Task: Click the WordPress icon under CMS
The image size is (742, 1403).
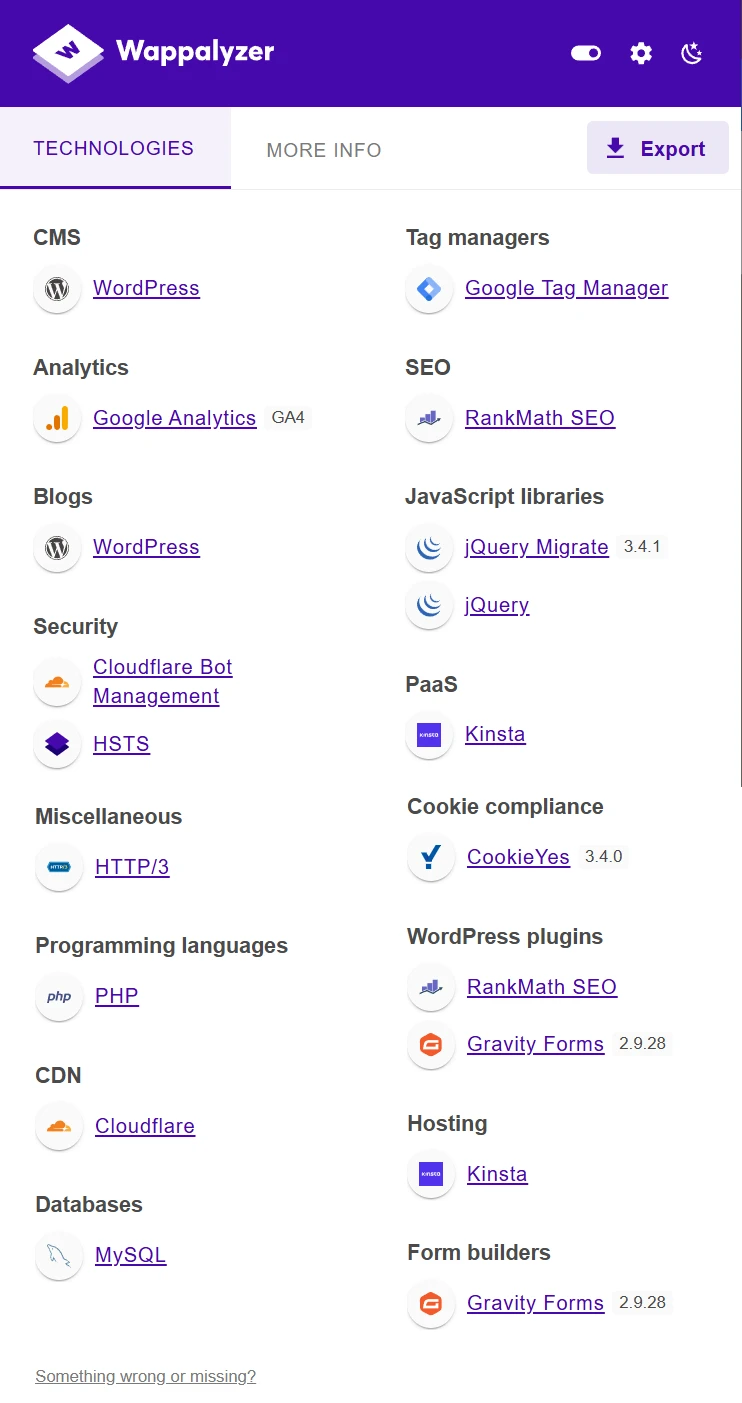Action: point(57,289)
